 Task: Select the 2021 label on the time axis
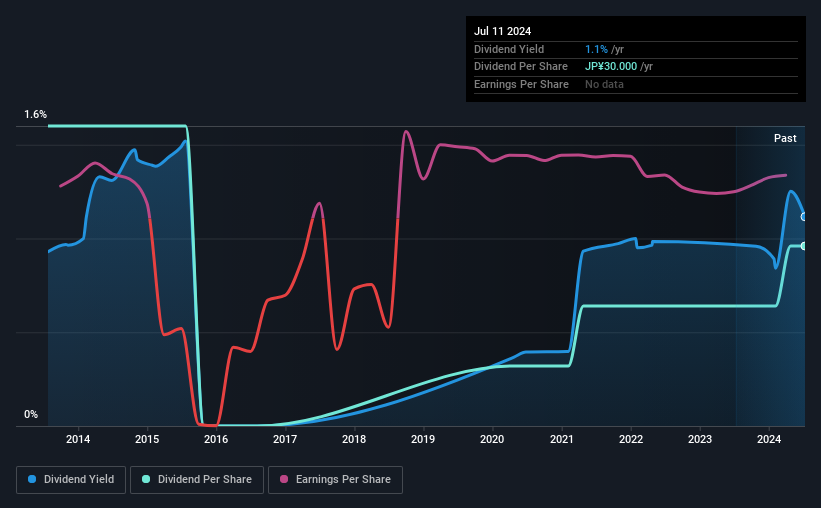(x=561, y=439)
